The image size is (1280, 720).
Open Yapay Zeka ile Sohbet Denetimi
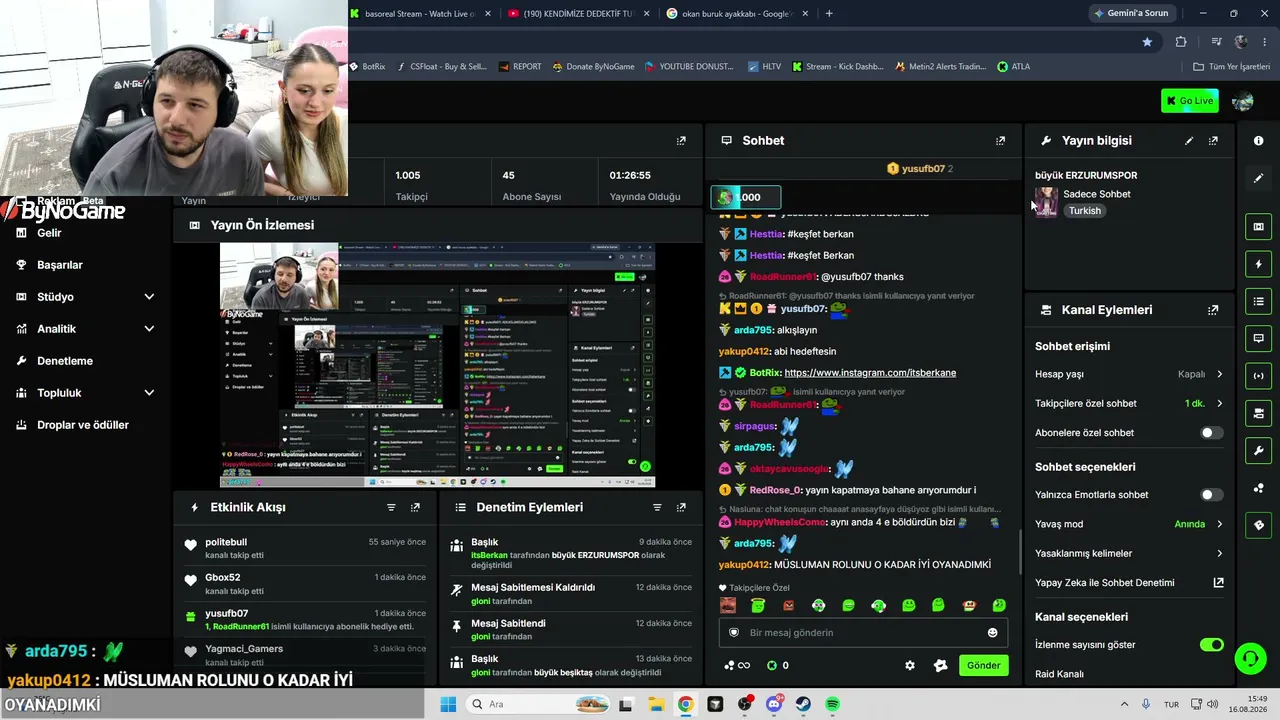(x=1129, y=583)
